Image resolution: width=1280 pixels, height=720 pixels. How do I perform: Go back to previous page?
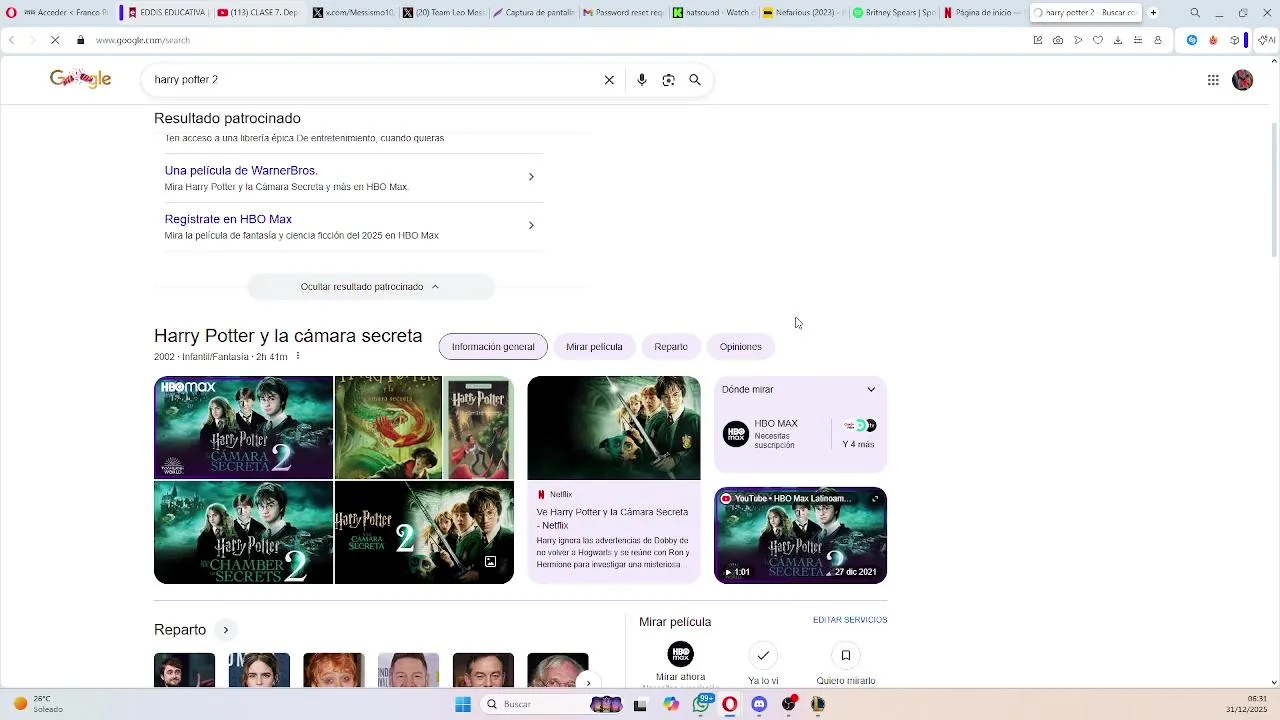coord(11,40)
